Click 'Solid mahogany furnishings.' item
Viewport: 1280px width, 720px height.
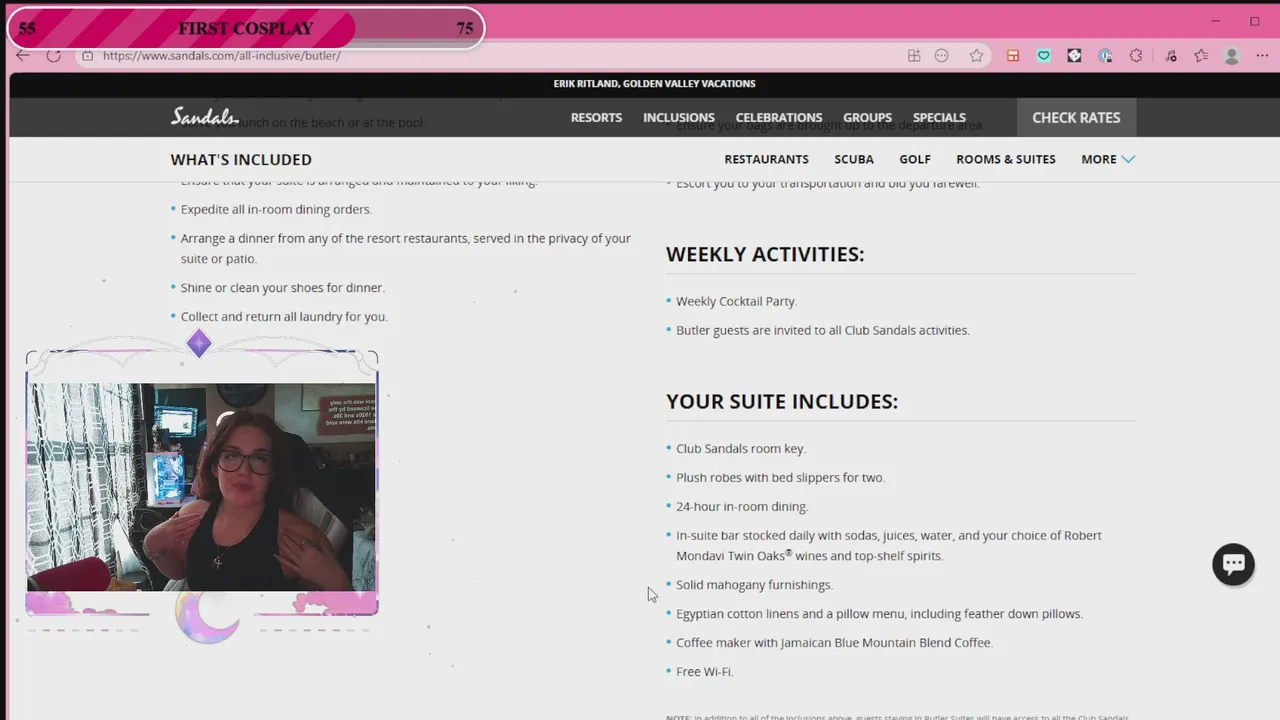(x=754, y=585)
